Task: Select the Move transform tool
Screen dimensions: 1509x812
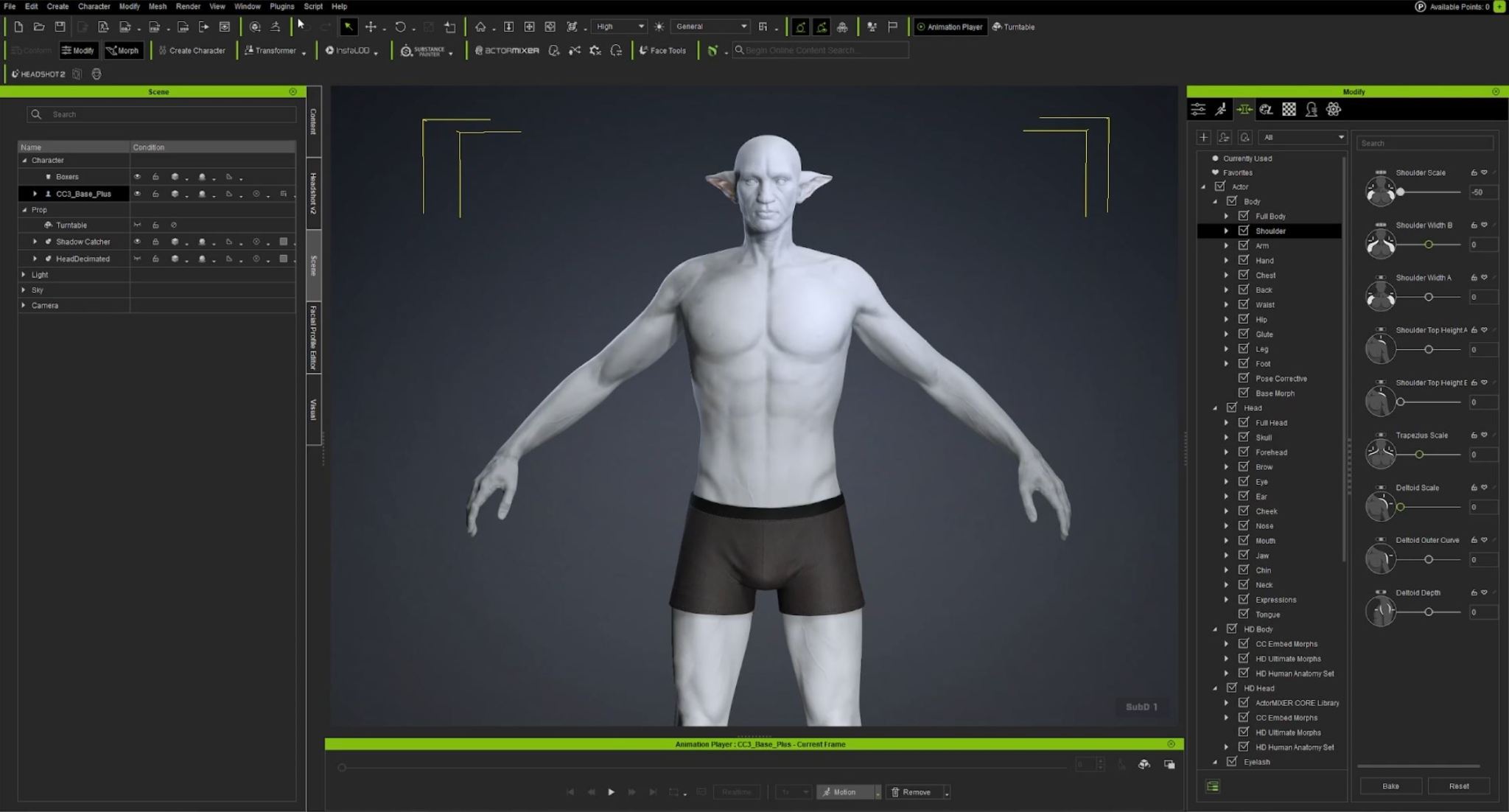Action: tap(371, 27)
